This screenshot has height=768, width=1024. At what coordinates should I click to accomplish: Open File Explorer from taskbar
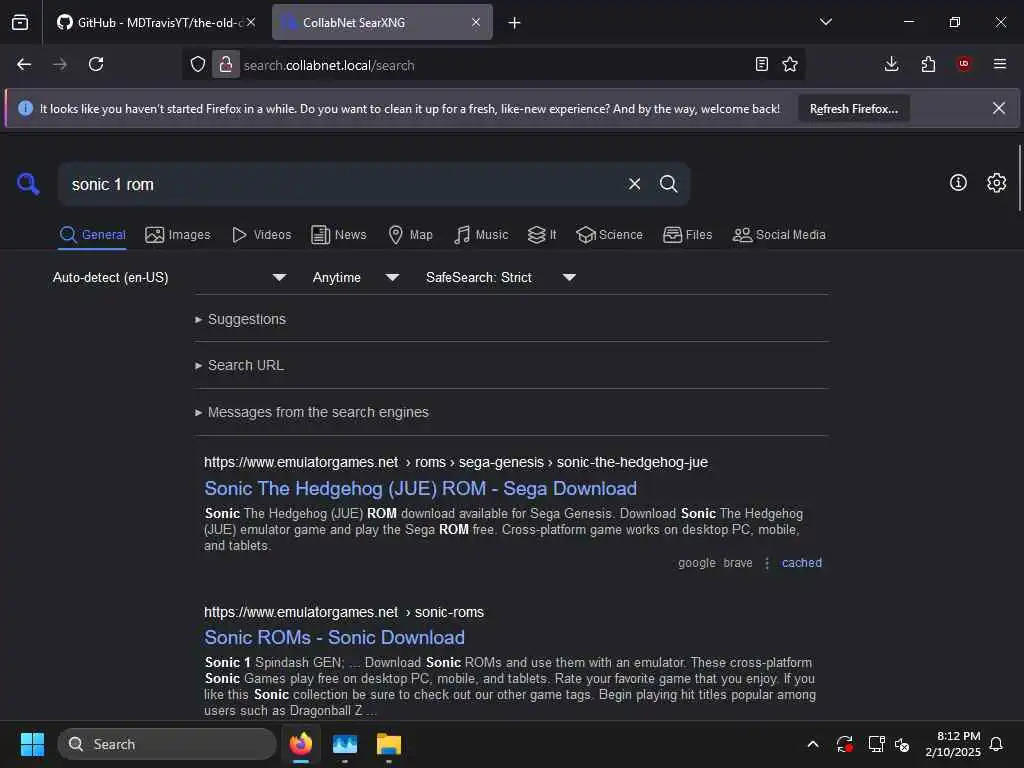coord(389,744)
